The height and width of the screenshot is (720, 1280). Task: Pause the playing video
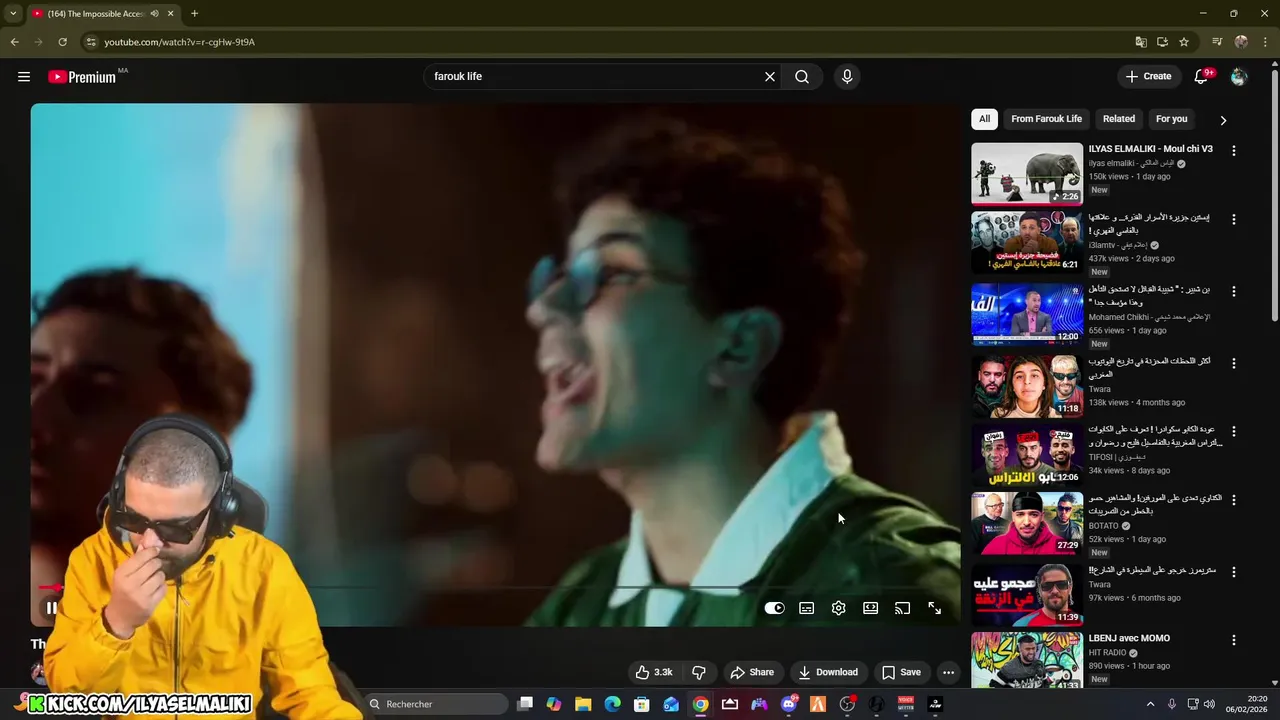51,608
